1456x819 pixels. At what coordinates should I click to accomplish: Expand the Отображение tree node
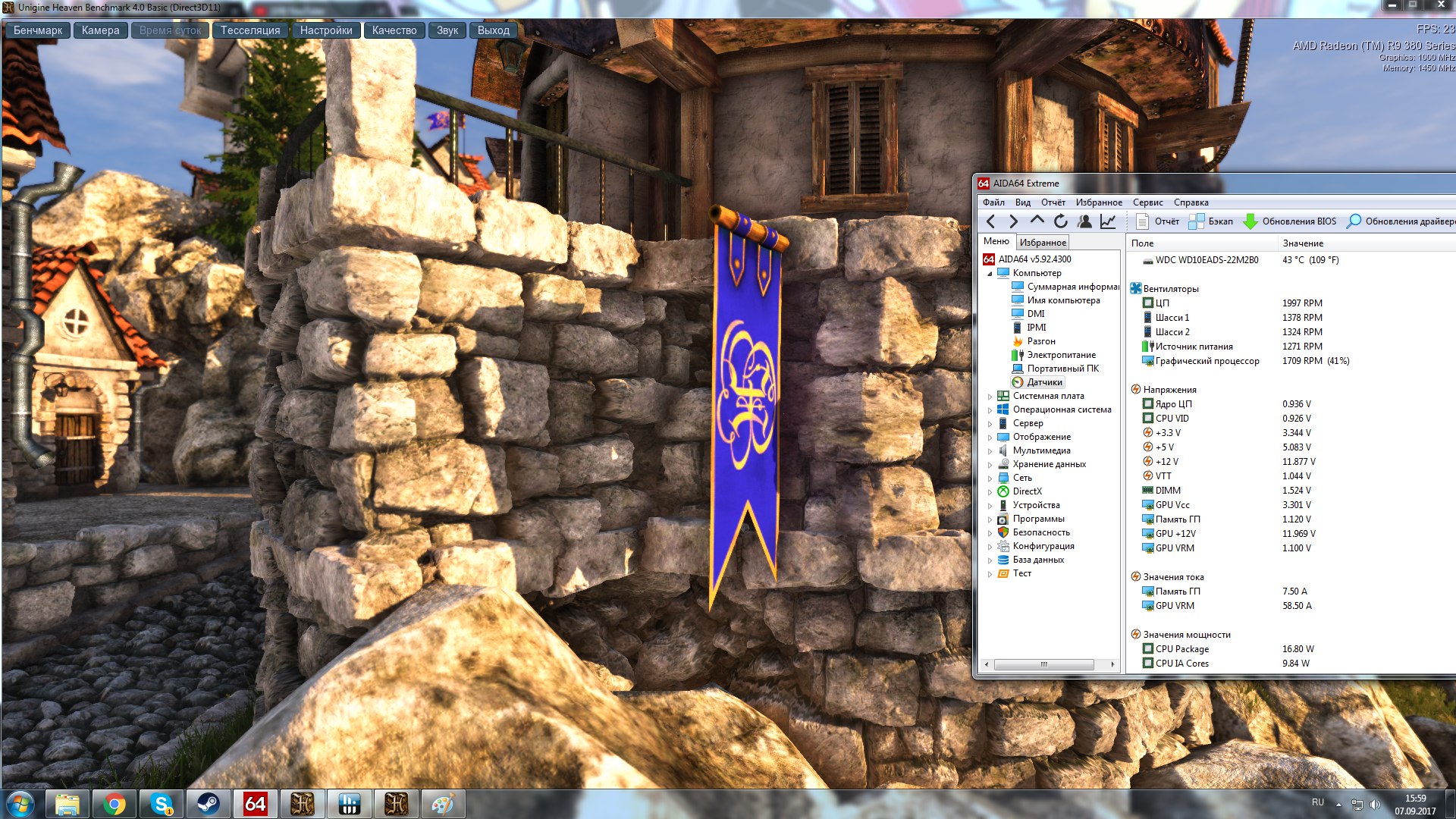click(x=990, y=438)
